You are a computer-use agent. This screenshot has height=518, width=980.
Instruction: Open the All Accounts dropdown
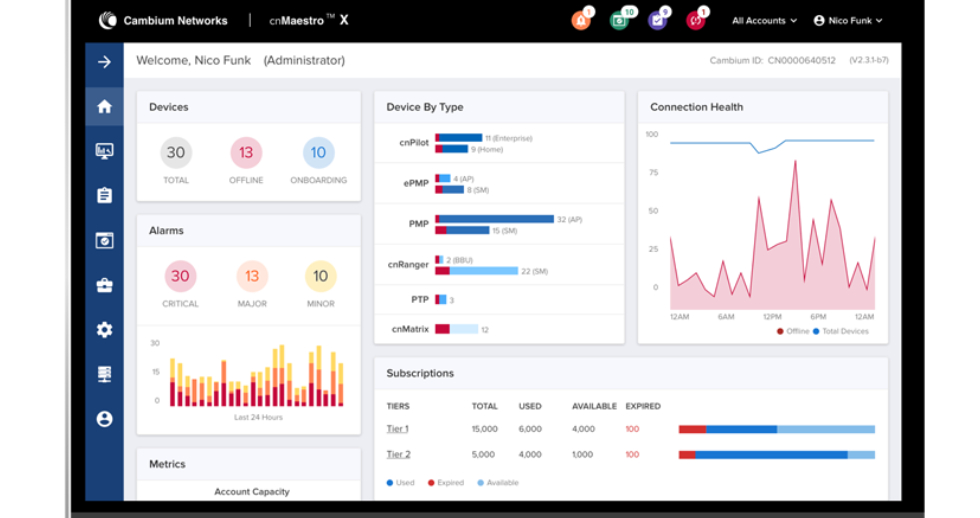(x=764, y=21)
